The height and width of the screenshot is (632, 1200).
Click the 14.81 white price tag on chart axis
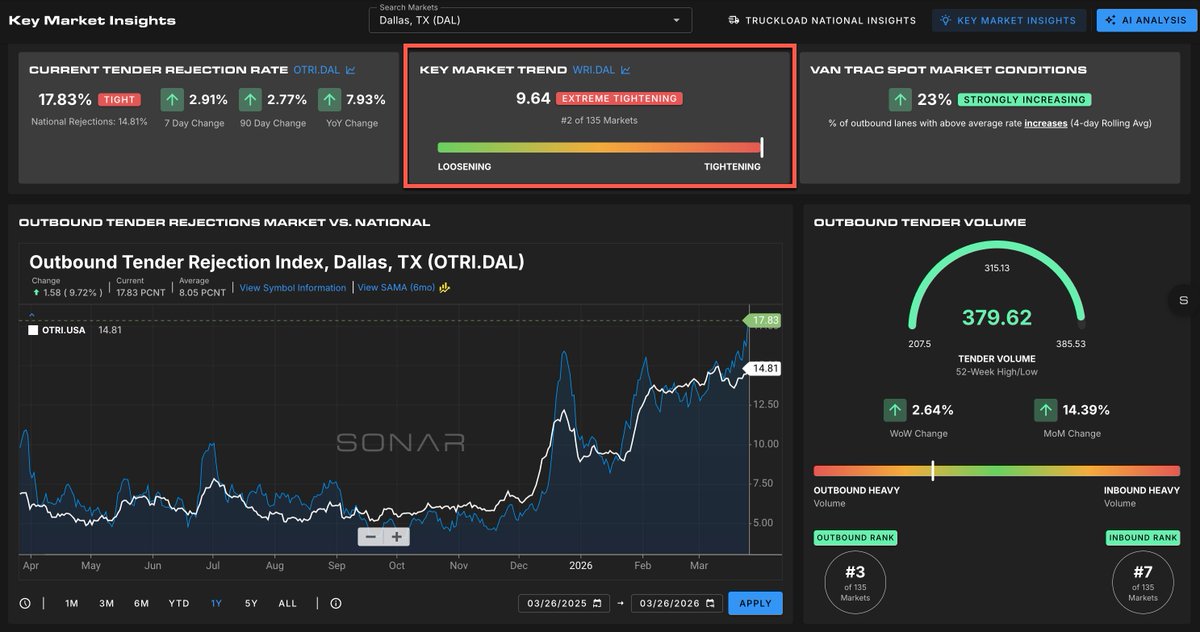[762, 368]
